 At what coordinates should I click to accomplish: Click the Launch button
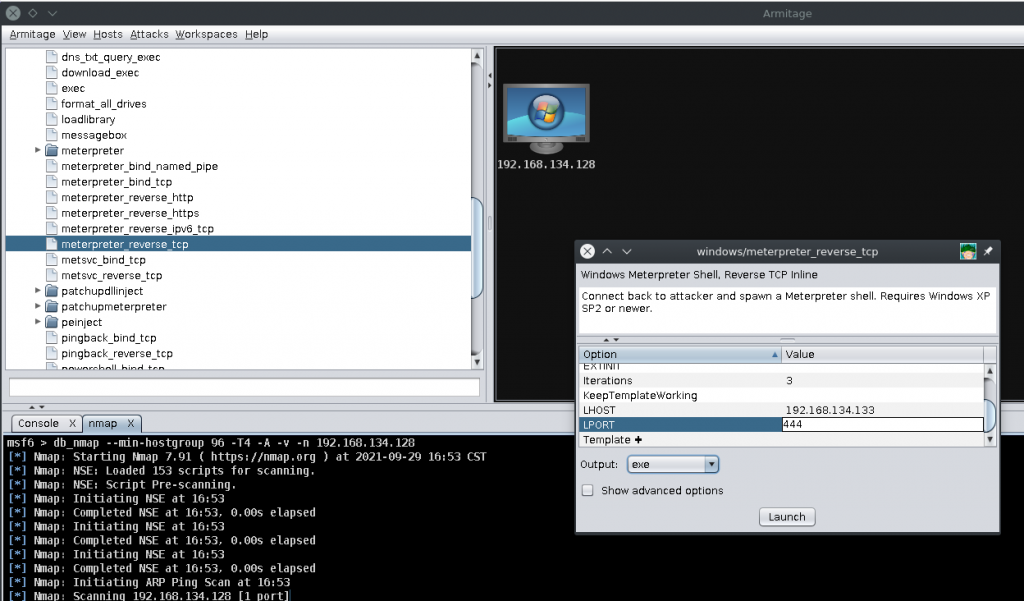(x=787, y=517)
